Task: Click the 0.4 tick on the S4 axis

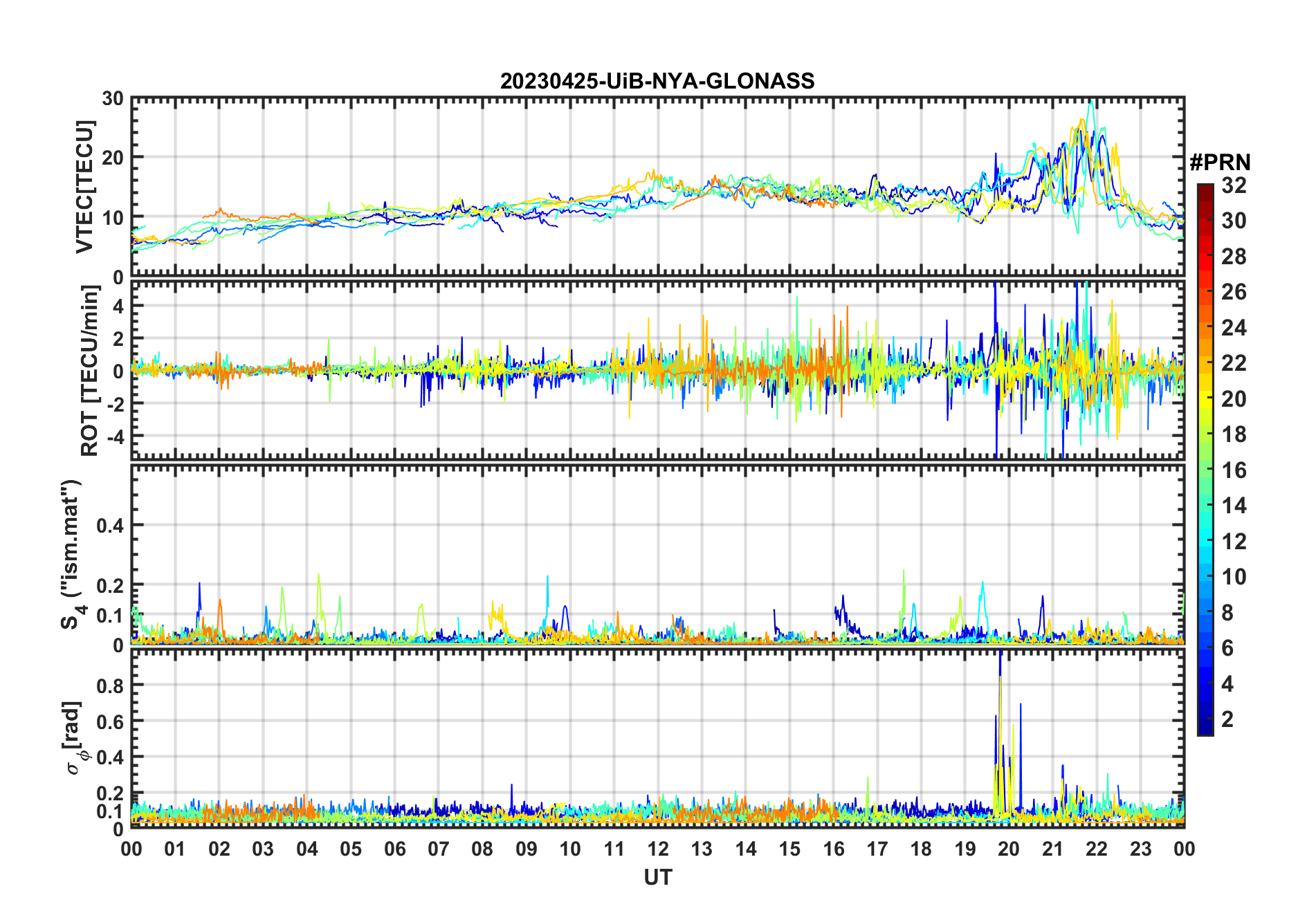Action: point(111,526)
